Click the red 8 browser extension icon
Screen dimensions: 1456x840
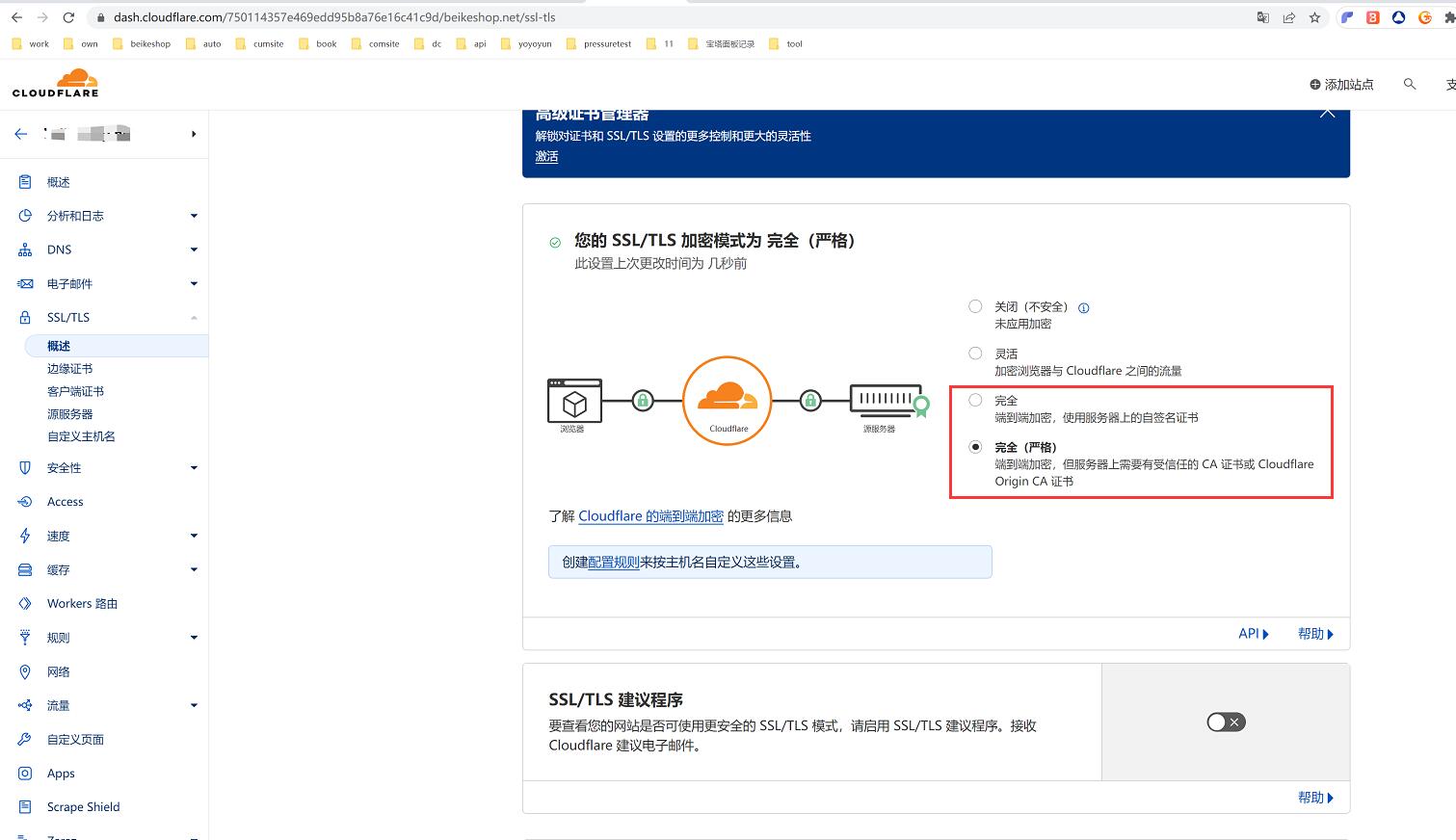pyautogui.click(x=1373, y=17)
